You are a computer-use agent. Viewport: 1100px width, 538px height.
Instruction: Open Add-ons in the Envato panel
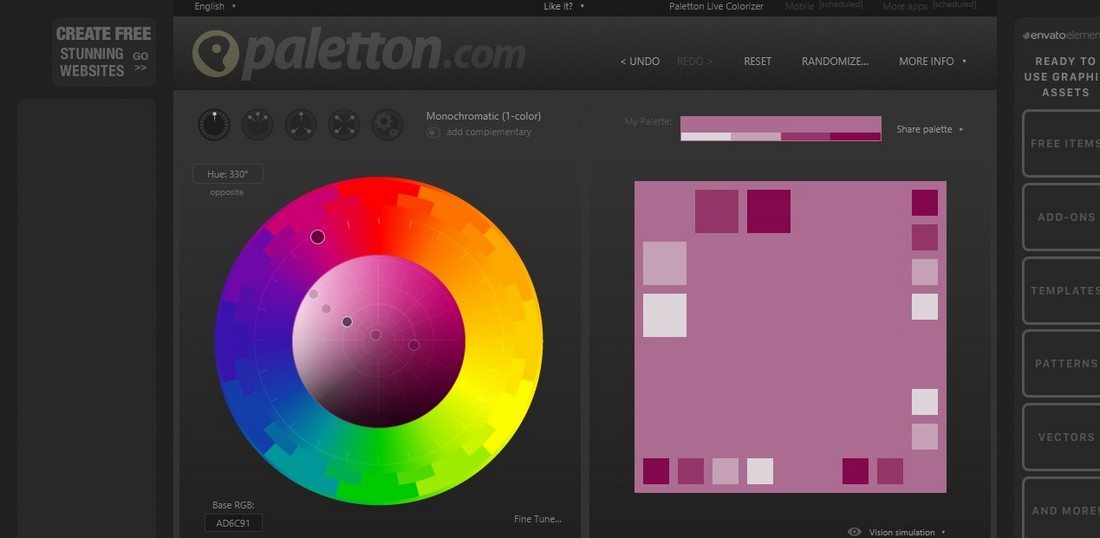coord(1063,217)
